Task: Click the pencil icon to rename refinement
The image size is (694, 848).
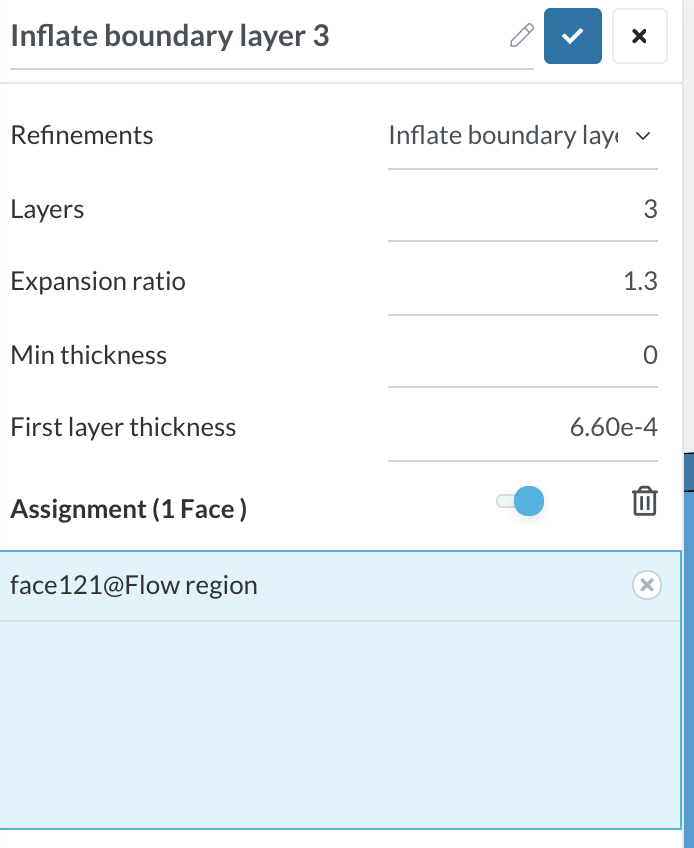Action: 521,37
